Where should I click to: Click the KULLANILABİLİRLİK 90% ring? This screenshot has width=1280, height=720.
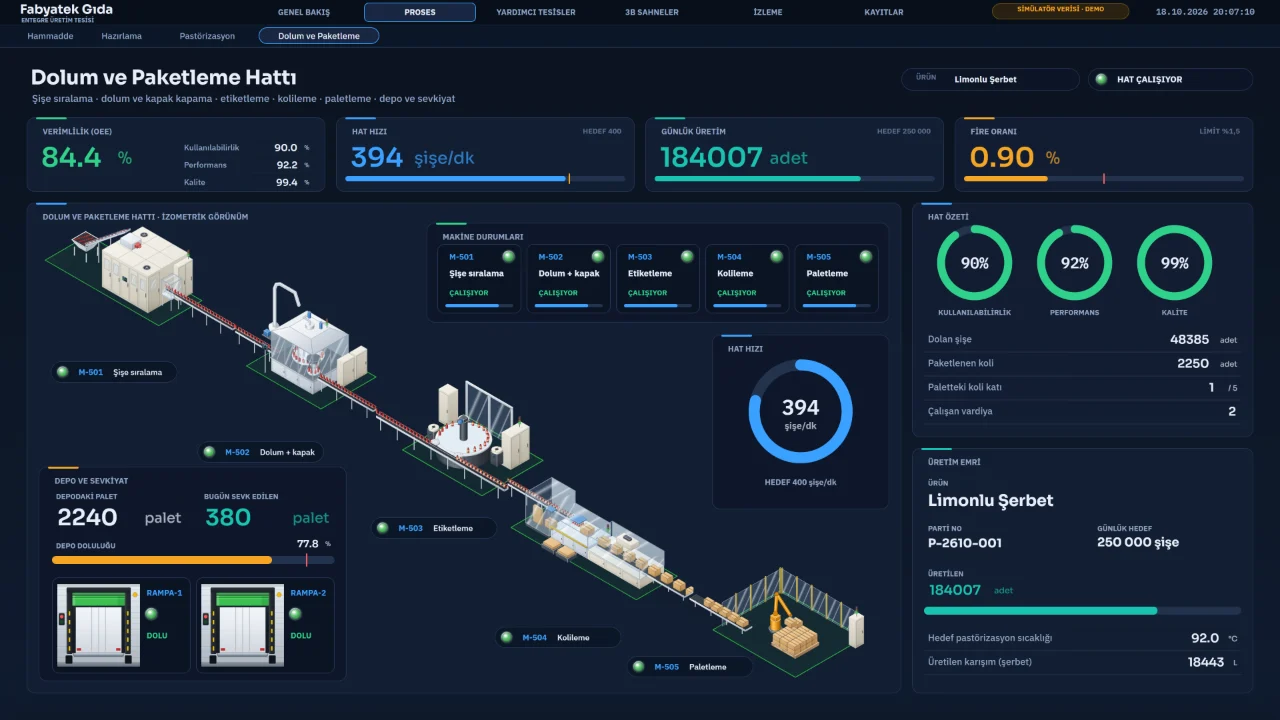[974, 263]
